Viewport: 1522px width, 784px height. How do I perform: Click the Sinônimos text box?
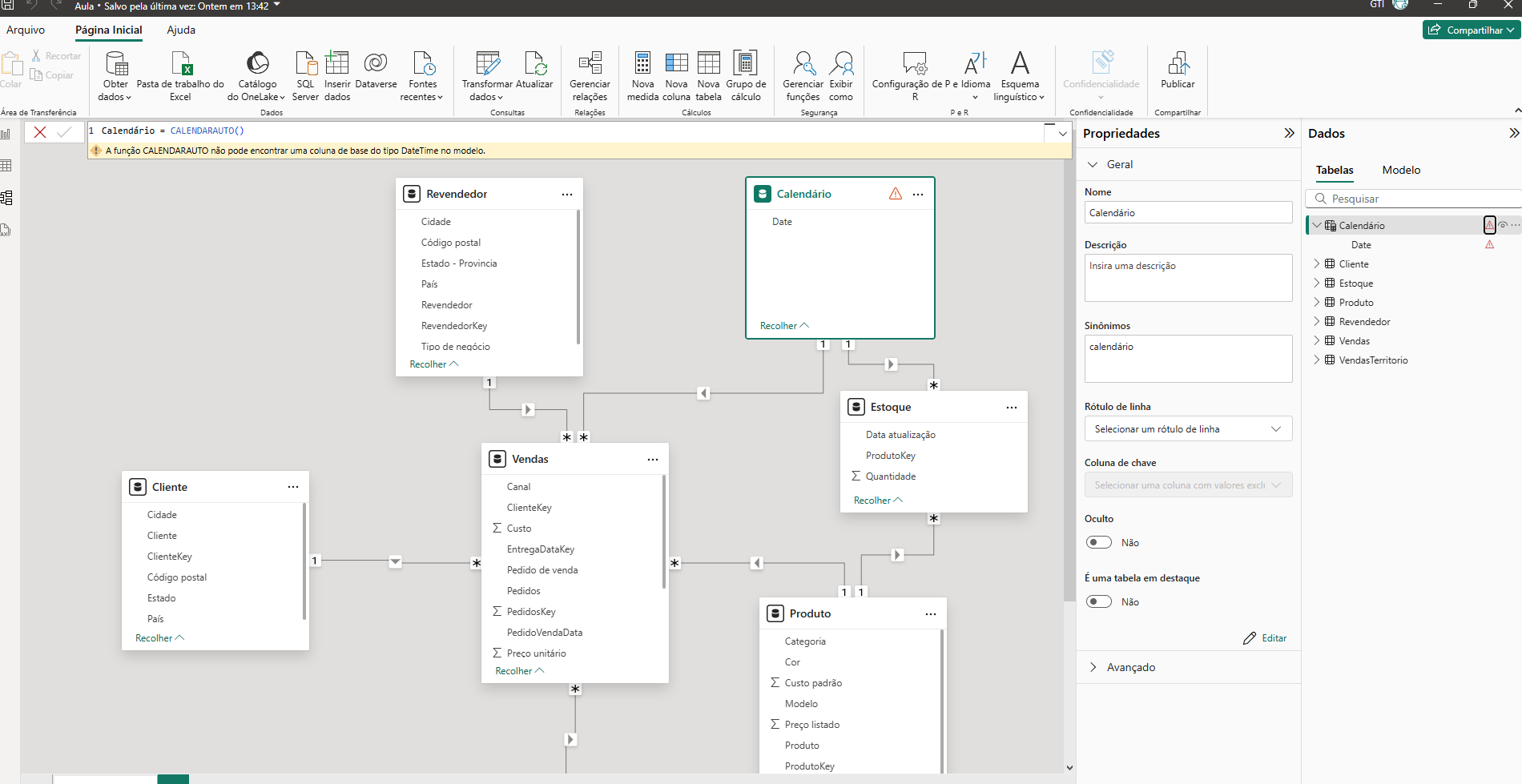[1188, 359]
